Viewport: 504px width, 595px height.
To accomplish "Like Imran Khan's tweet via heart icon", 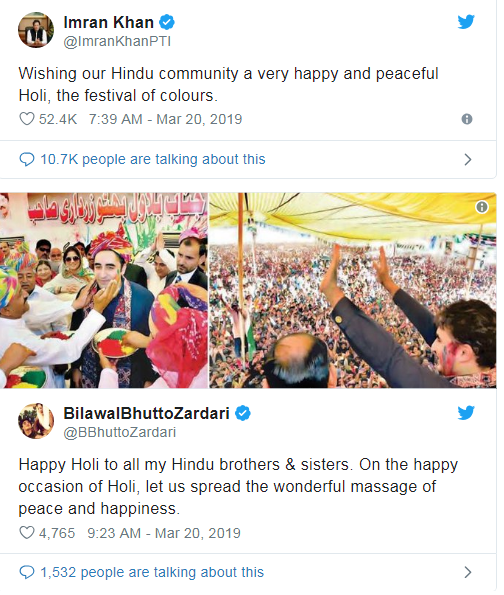I will [x=27, y=119].
